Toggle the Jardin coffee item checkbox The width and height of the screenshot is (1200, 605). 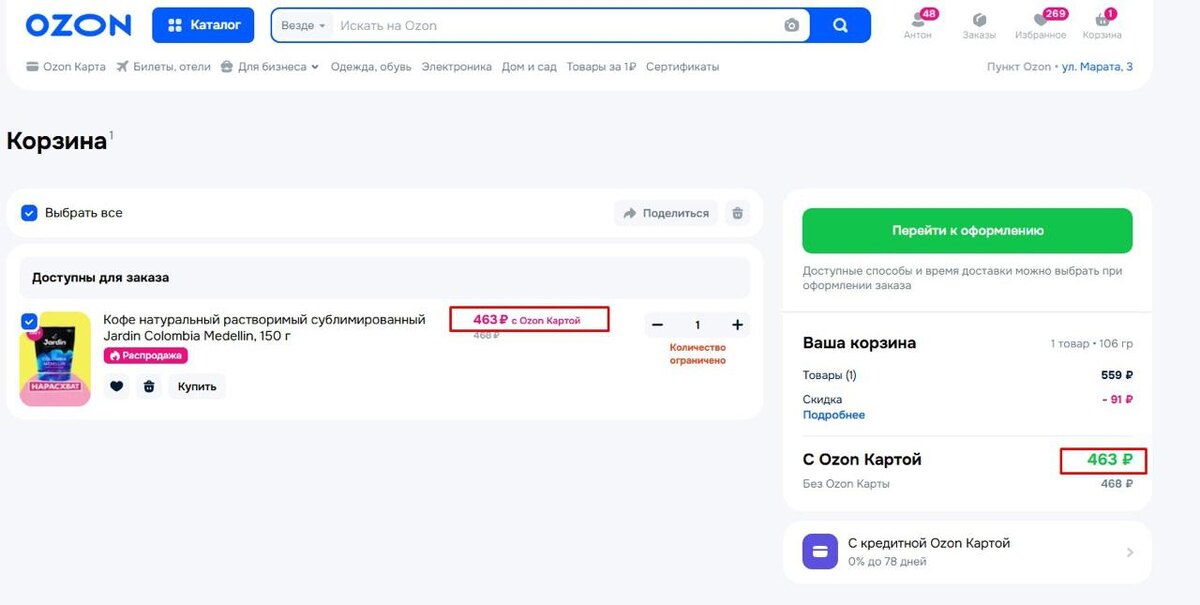pos(29,321)
